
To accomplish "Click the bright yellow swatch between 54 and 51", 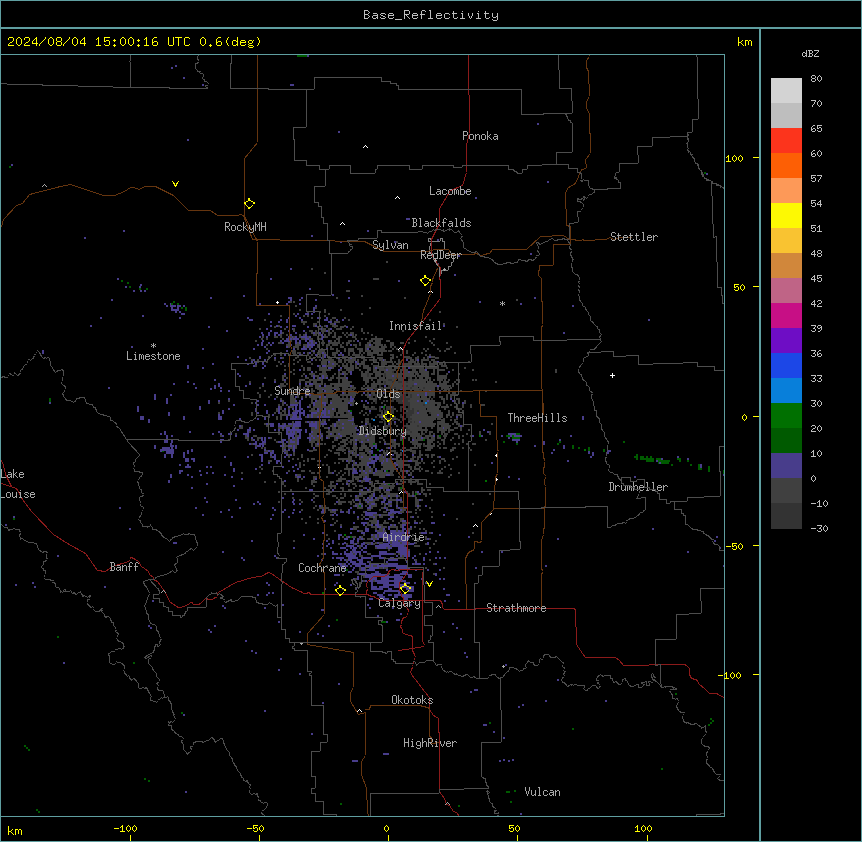I will (786, 215).
